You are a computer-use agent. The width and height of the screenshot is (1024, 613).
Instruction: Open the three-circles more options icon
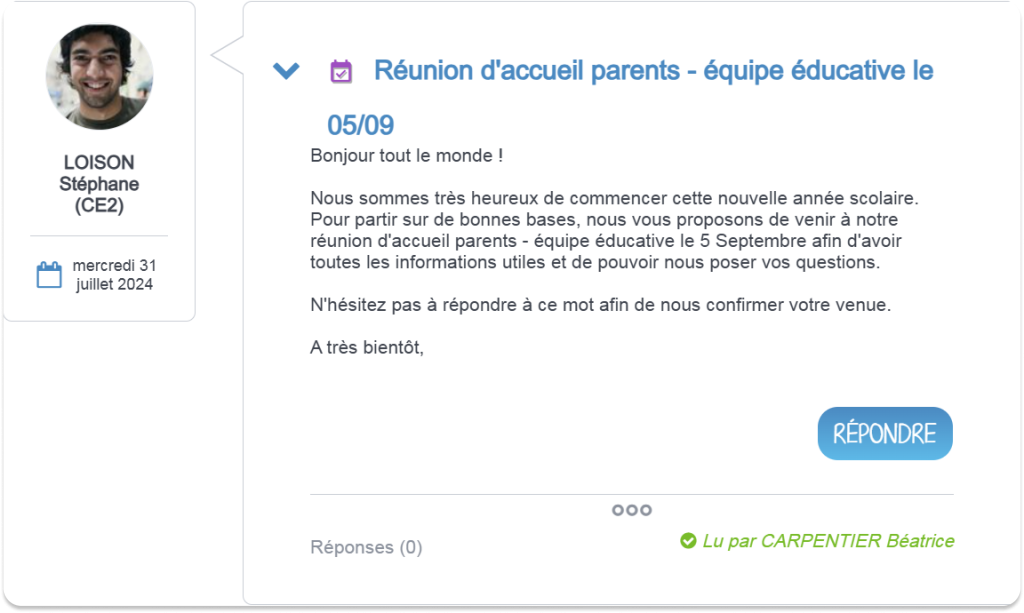click(x=631, y=510)
